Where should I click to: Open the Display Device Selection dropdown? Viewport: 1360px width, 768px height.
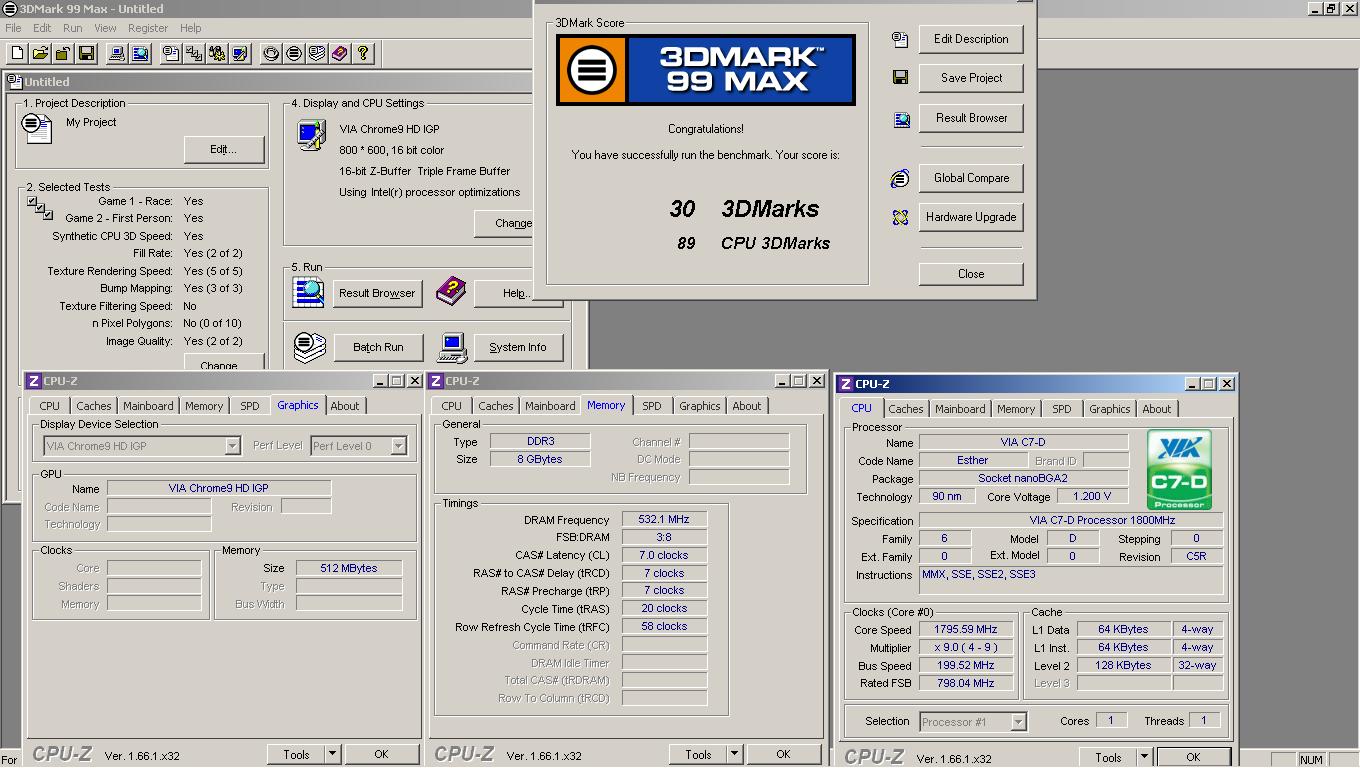[x=232, y=446]
